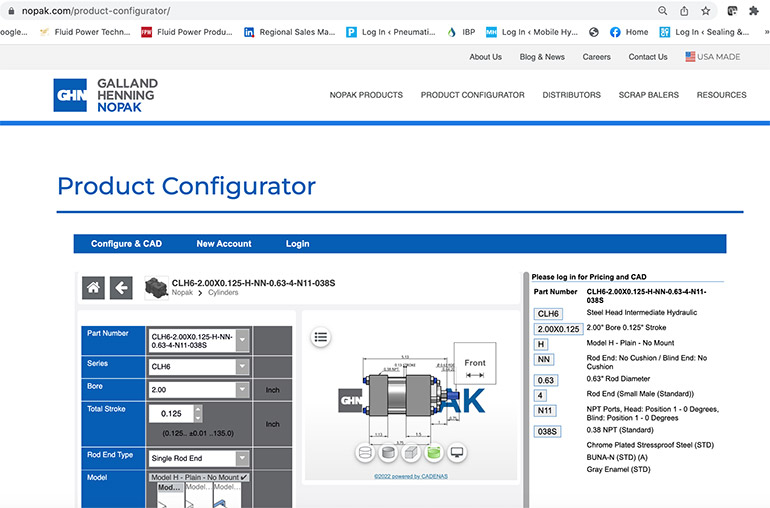Viewport: 770px width, 508px height.
Task: Select Model H - Plain - No Mount option
Action: [x=199, y=477]
